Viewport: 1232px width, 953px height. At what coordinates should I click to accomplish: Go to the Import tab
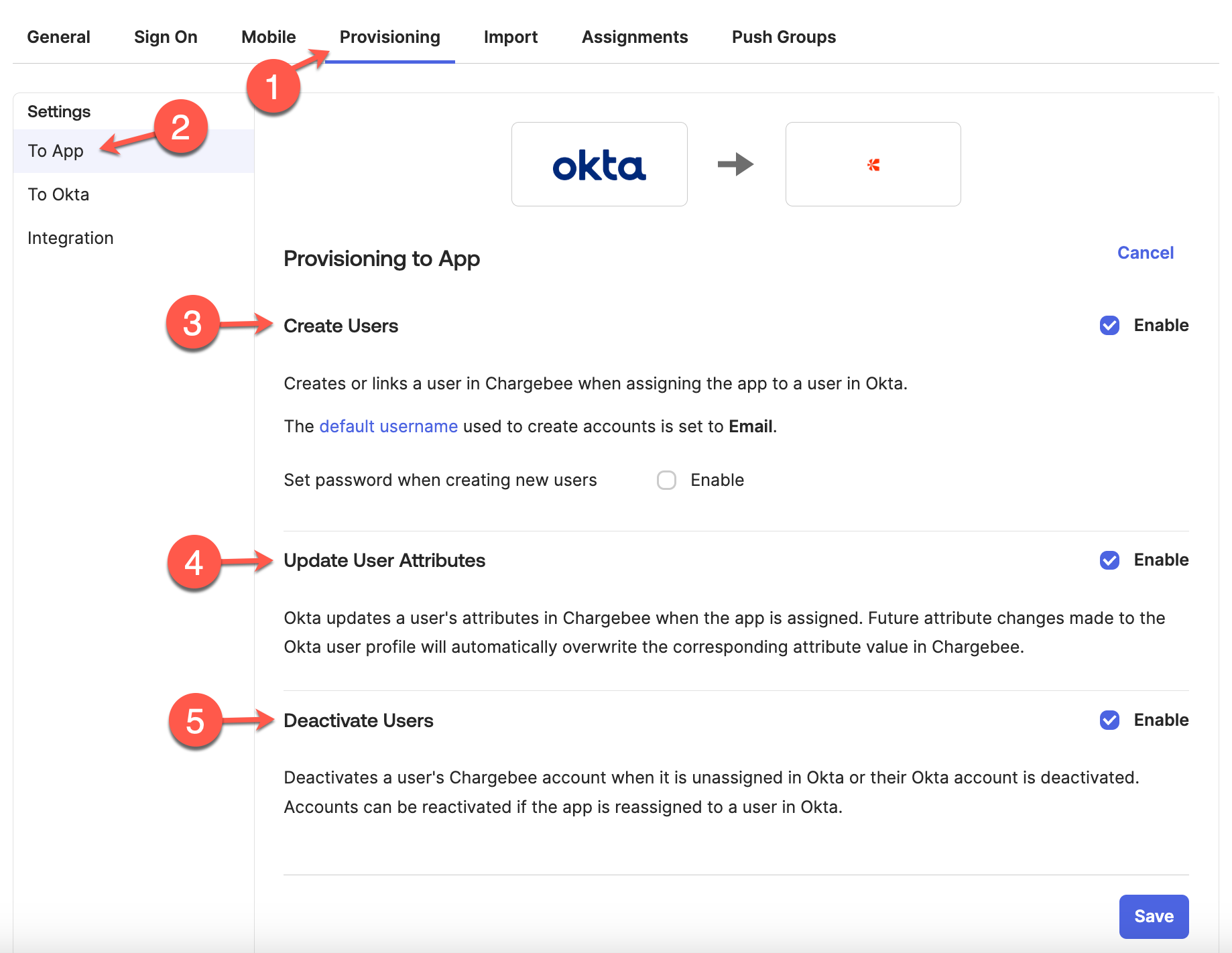click(510, 37)
